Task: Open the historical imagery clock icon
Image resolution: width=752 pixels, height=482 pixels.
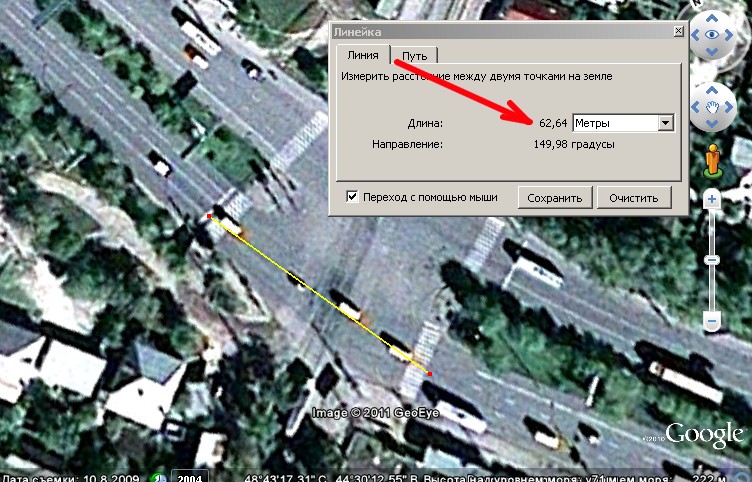Action: [157, 478]
